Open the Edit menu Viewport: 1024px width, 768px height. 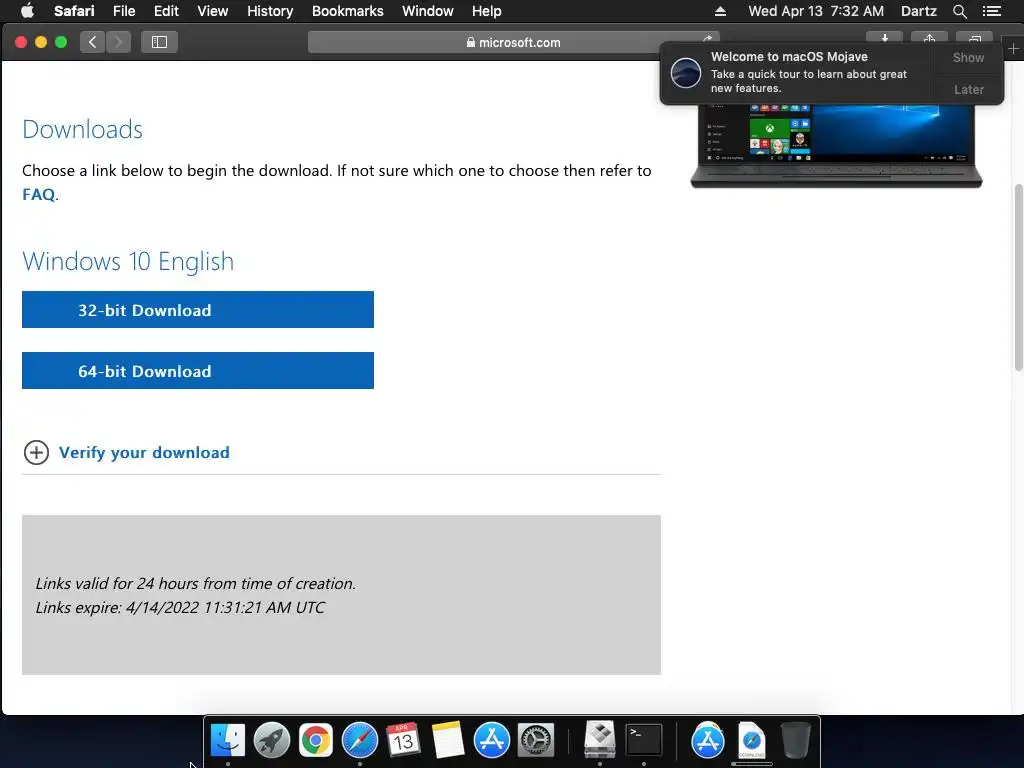(x=166, y=11)
